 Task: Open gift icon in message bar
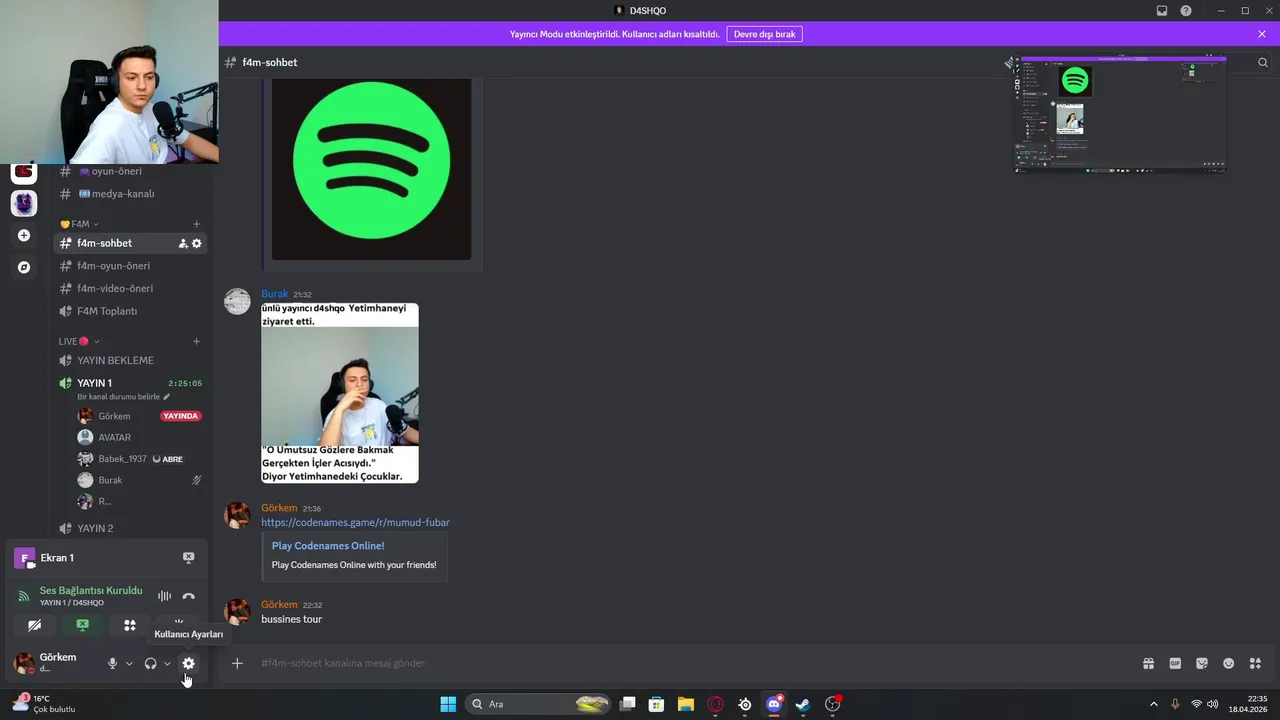[1149, 663]
